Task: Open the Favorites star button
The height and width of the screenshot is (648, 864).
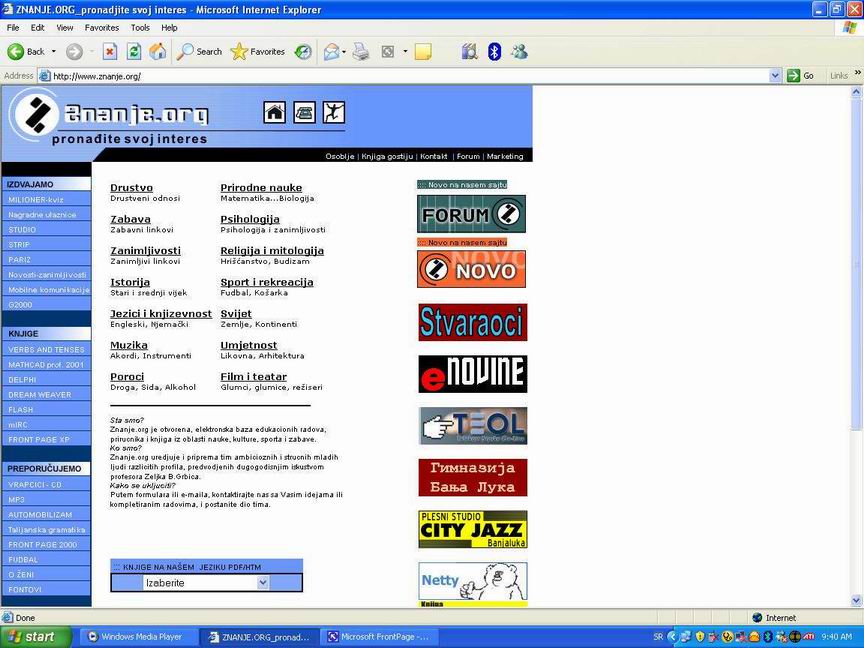Action: pos(257,52)
